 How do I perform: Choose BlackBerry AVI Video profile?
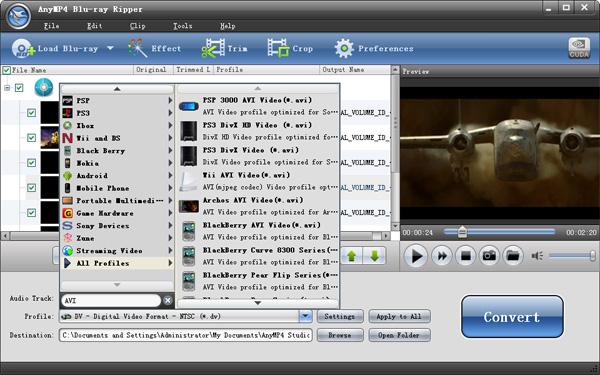click(258, 231)
